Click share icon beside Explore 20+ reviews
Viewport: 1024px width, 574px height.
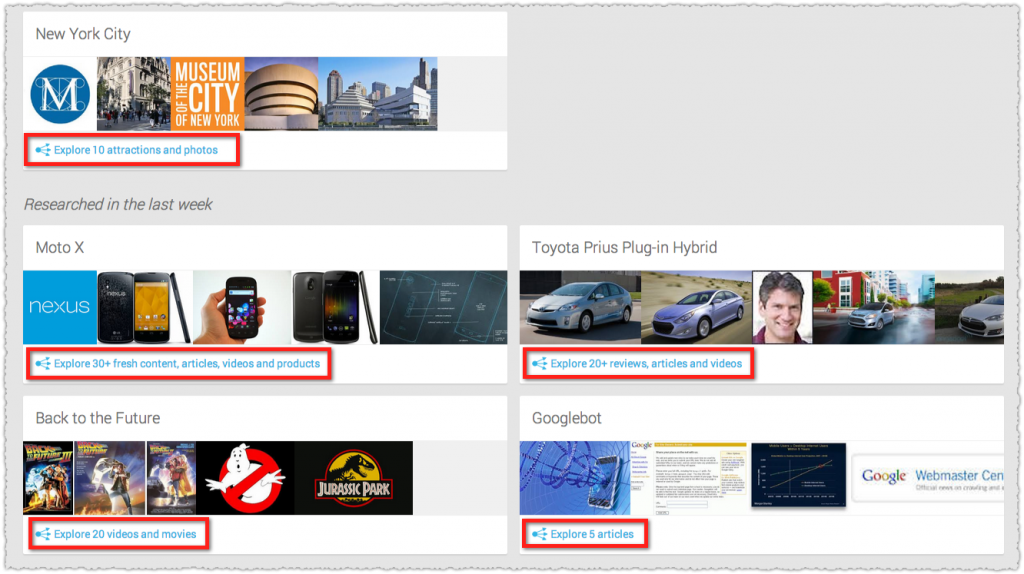[539, 364]
